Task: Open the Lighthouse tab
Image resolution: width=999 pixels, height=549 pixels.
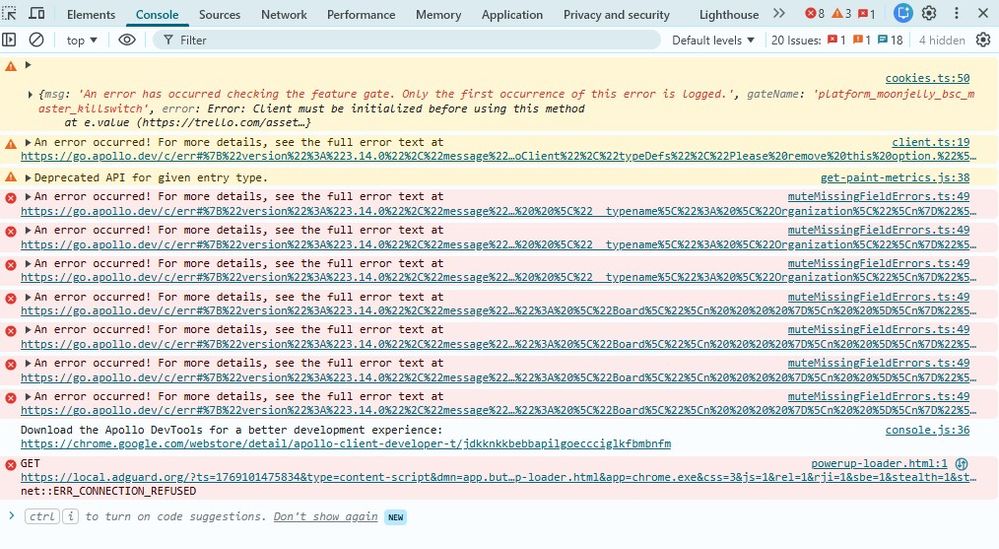Action: point(728,14)
